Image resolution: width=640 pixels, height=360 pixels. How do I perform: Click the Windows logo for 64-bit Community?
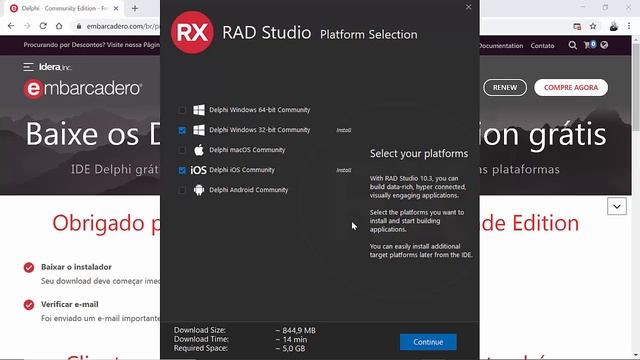(199, 110)
